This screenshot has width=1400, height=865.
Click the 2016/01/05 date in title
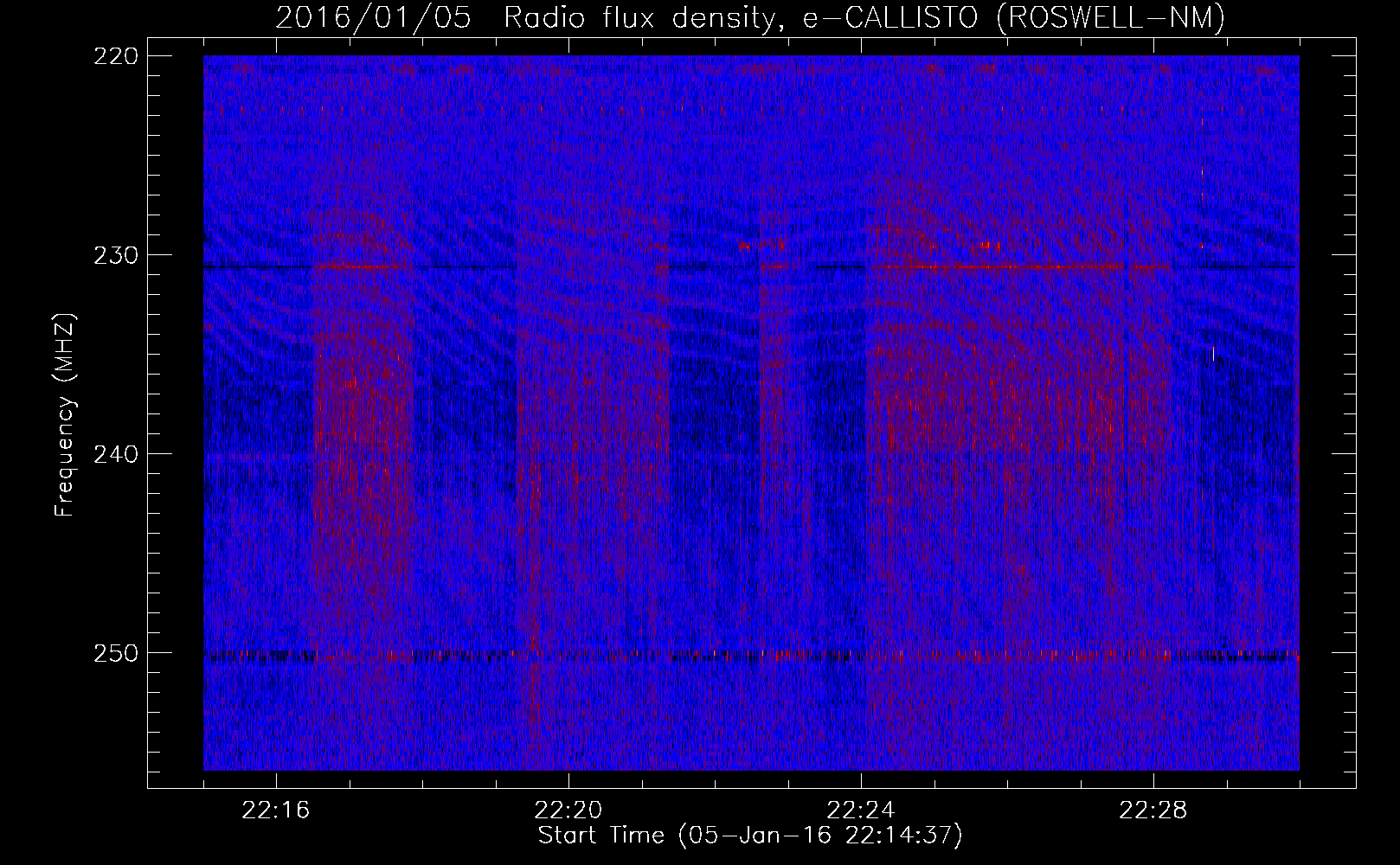click(373, 18)
